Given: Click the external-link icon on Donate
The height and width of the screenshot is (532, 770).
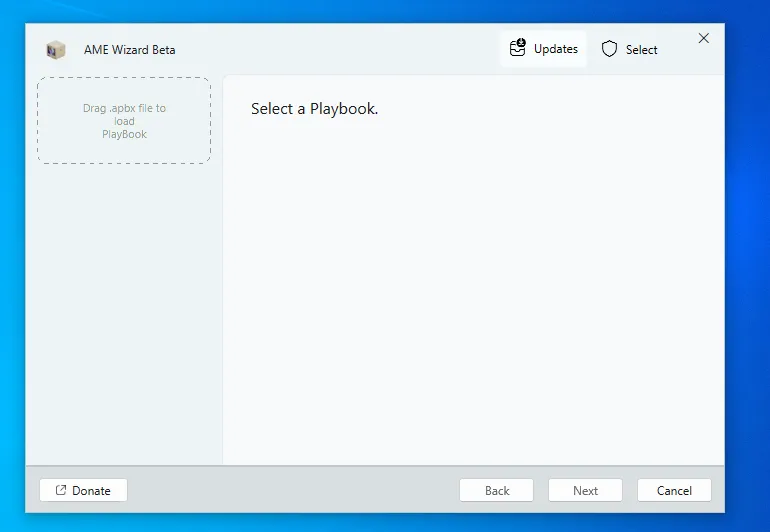Looking at the screenshot, I should coord(61,490).
